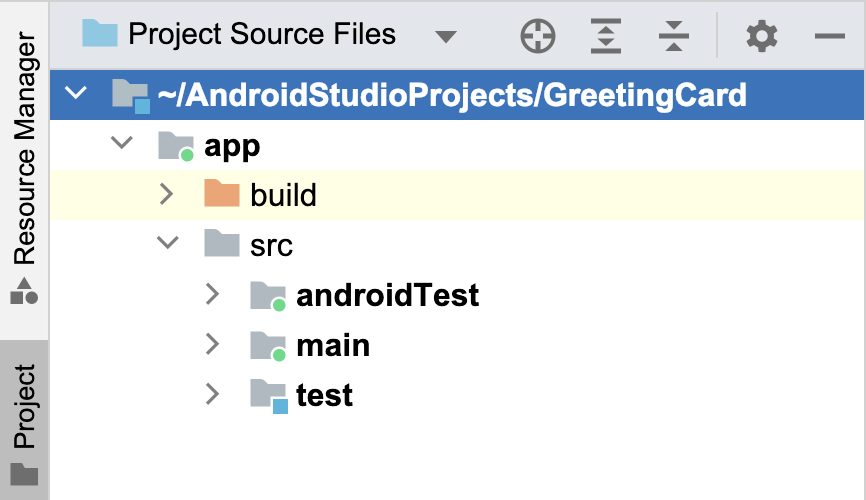
Task: Collapse the src folder chevron
Action: pyautogui.click(x=167, y=245)
